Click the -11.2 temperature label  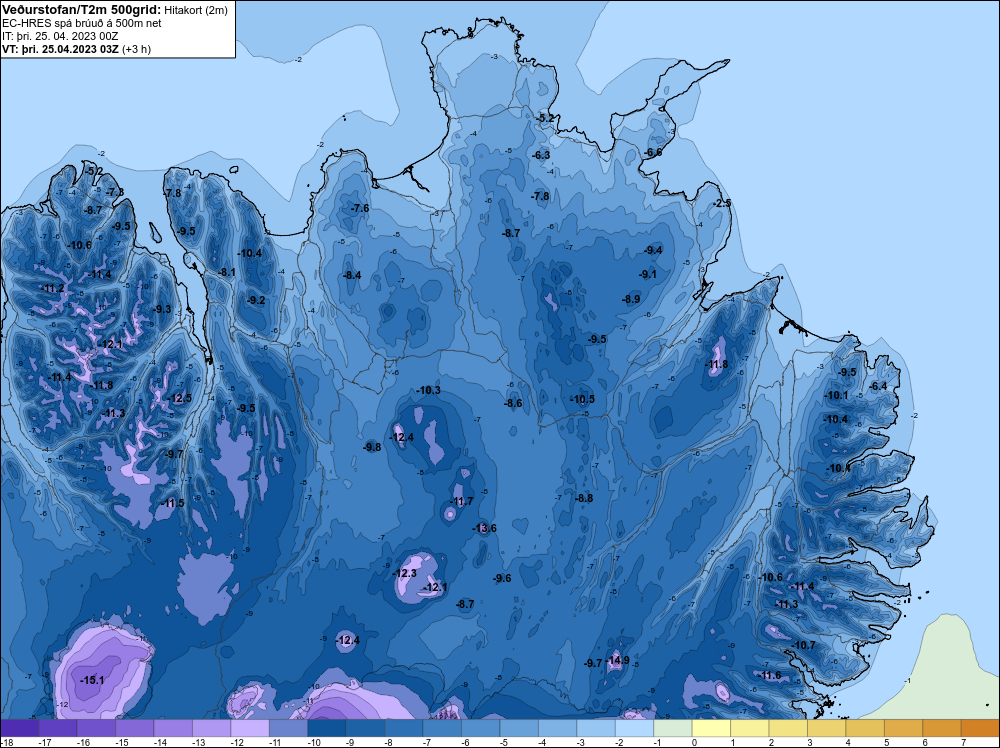(x=52, y=288)
